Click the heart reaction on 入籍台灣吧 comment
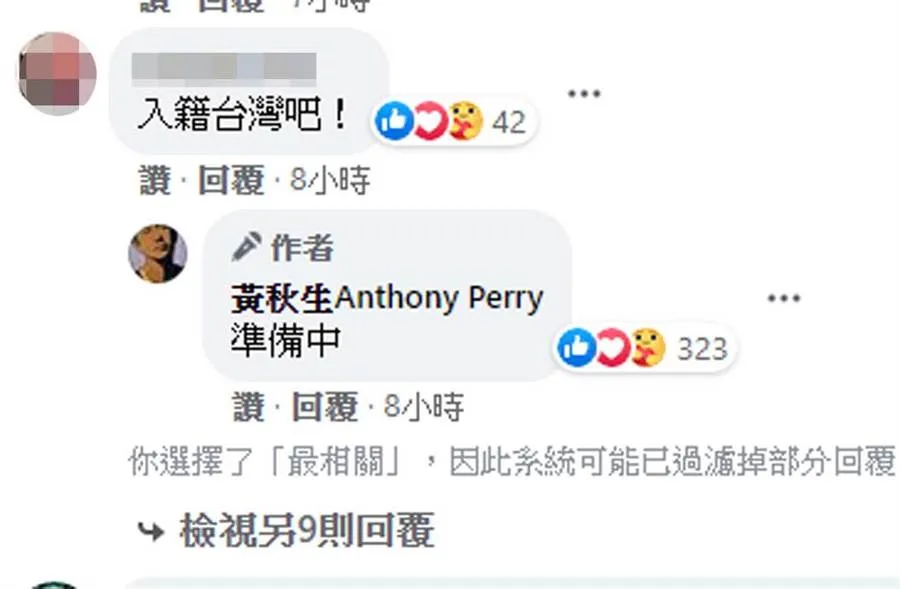Screen dimensions: 900x589 click(x=430, y=121)
